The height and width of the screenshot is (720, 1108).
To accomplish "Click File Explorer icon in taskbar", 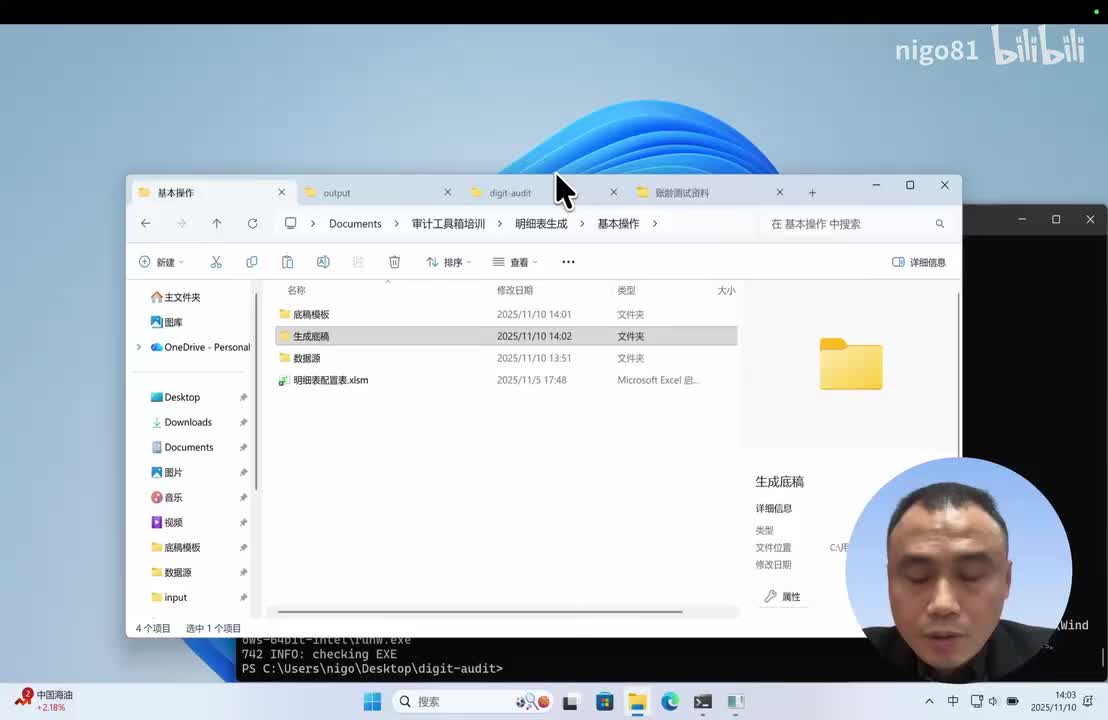I will [x=637, y=702].
